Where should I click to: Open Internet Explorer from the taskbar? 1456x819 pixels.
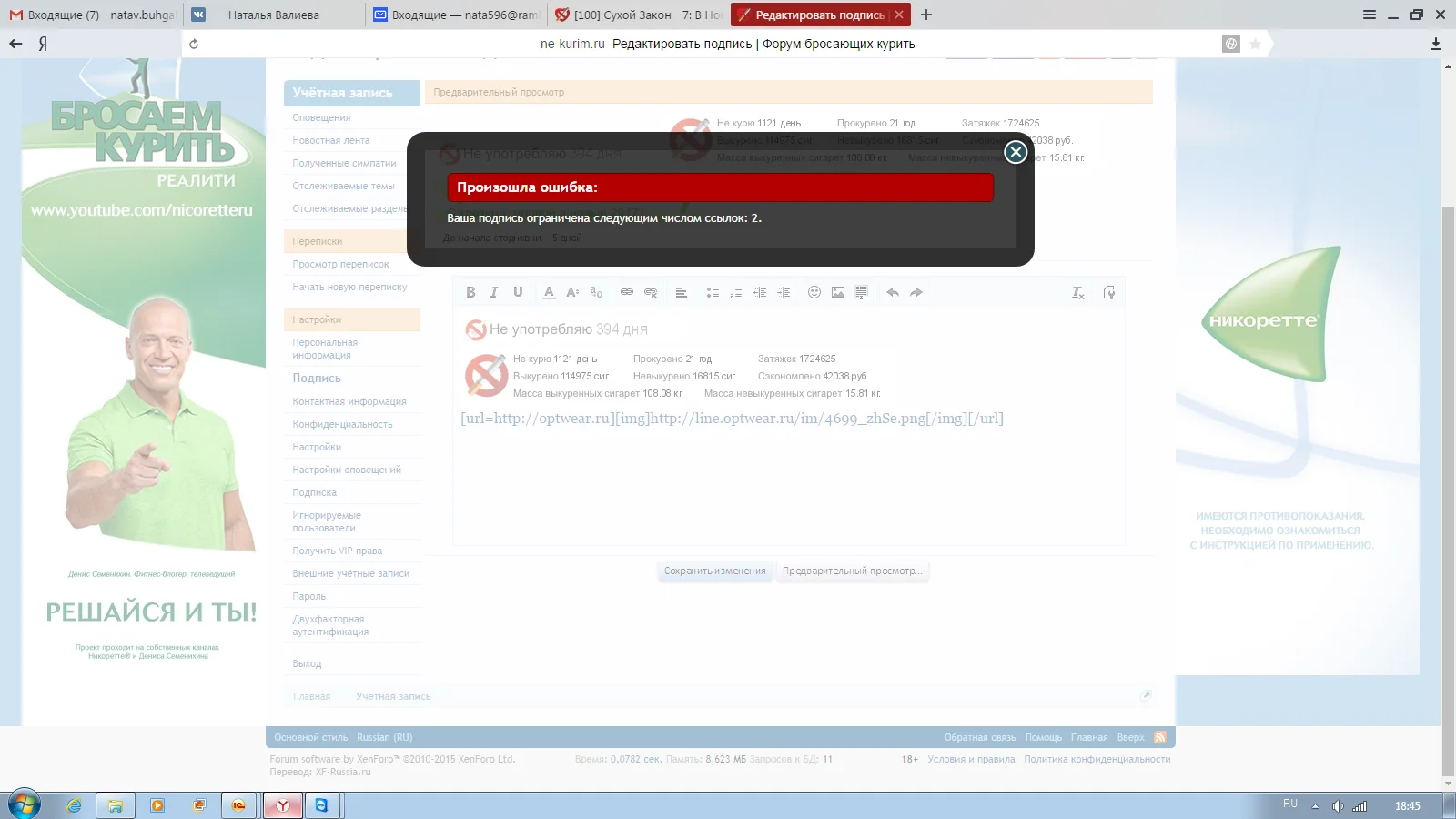tap(75, 805)
